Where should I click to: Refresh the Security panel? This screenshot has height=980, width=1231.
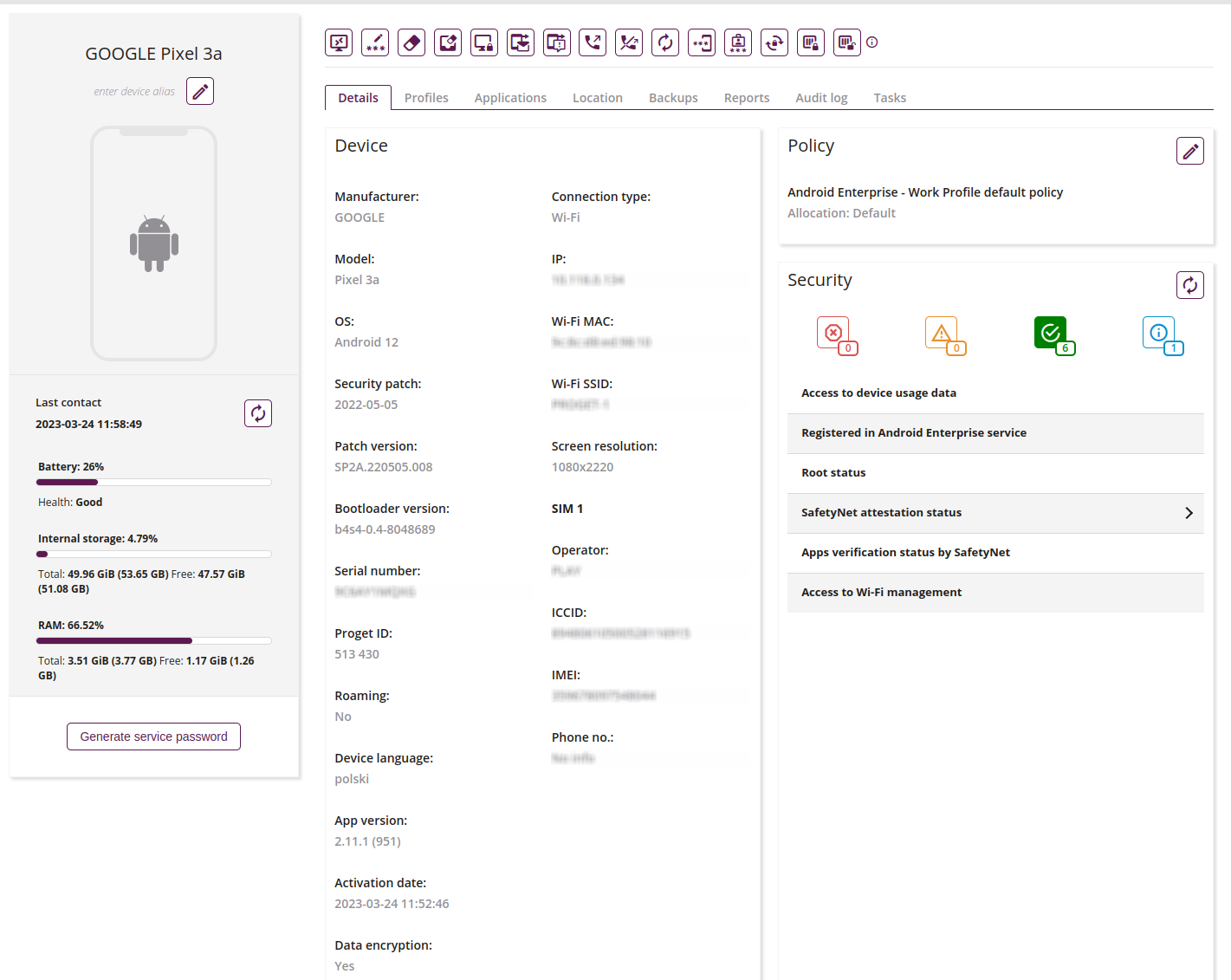pos(1190,285)
